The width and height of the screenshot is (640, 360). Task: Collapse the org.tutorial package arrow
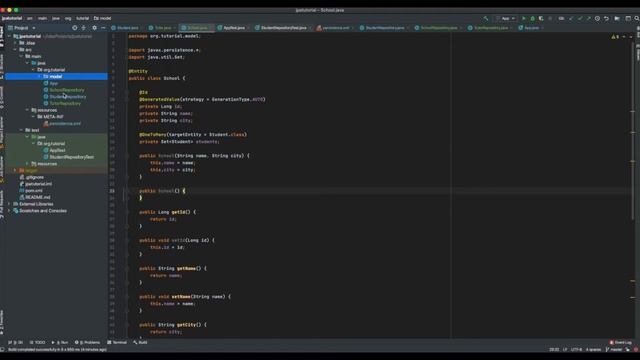point(33,70)
